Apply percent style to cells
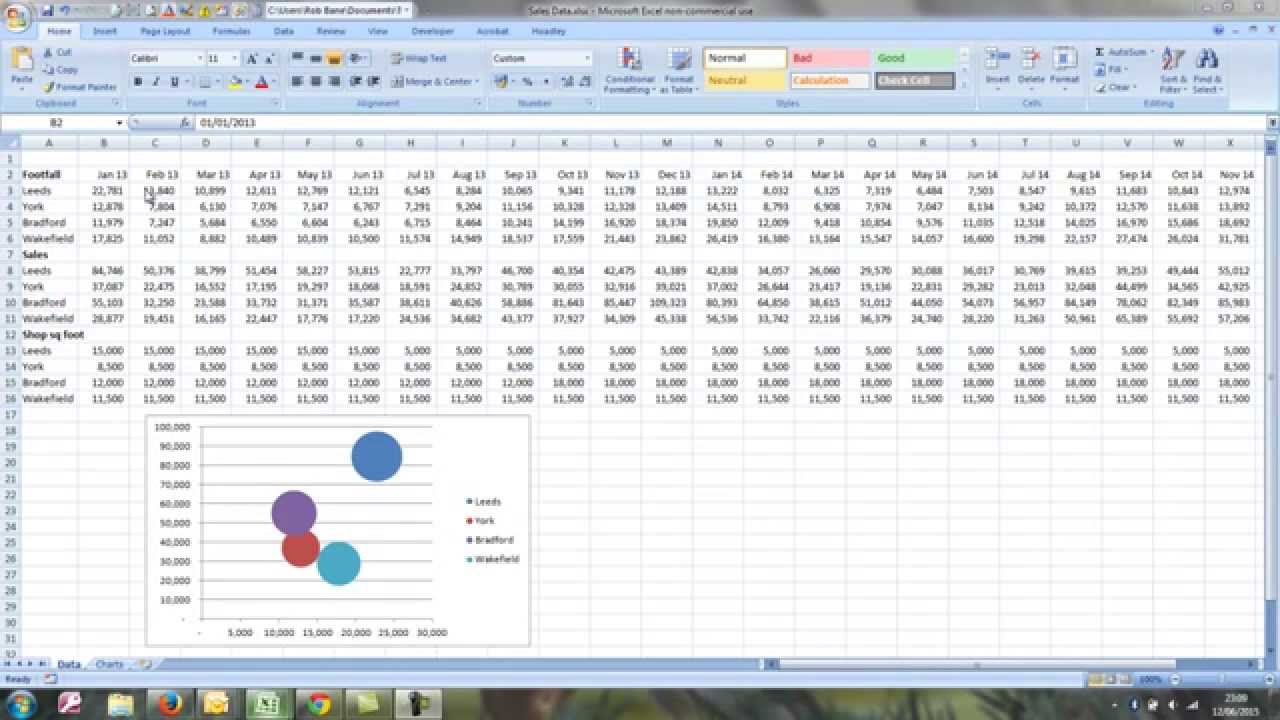Image resolution: width=1280 pixels, height=720 pixels. tap(527, 82)
